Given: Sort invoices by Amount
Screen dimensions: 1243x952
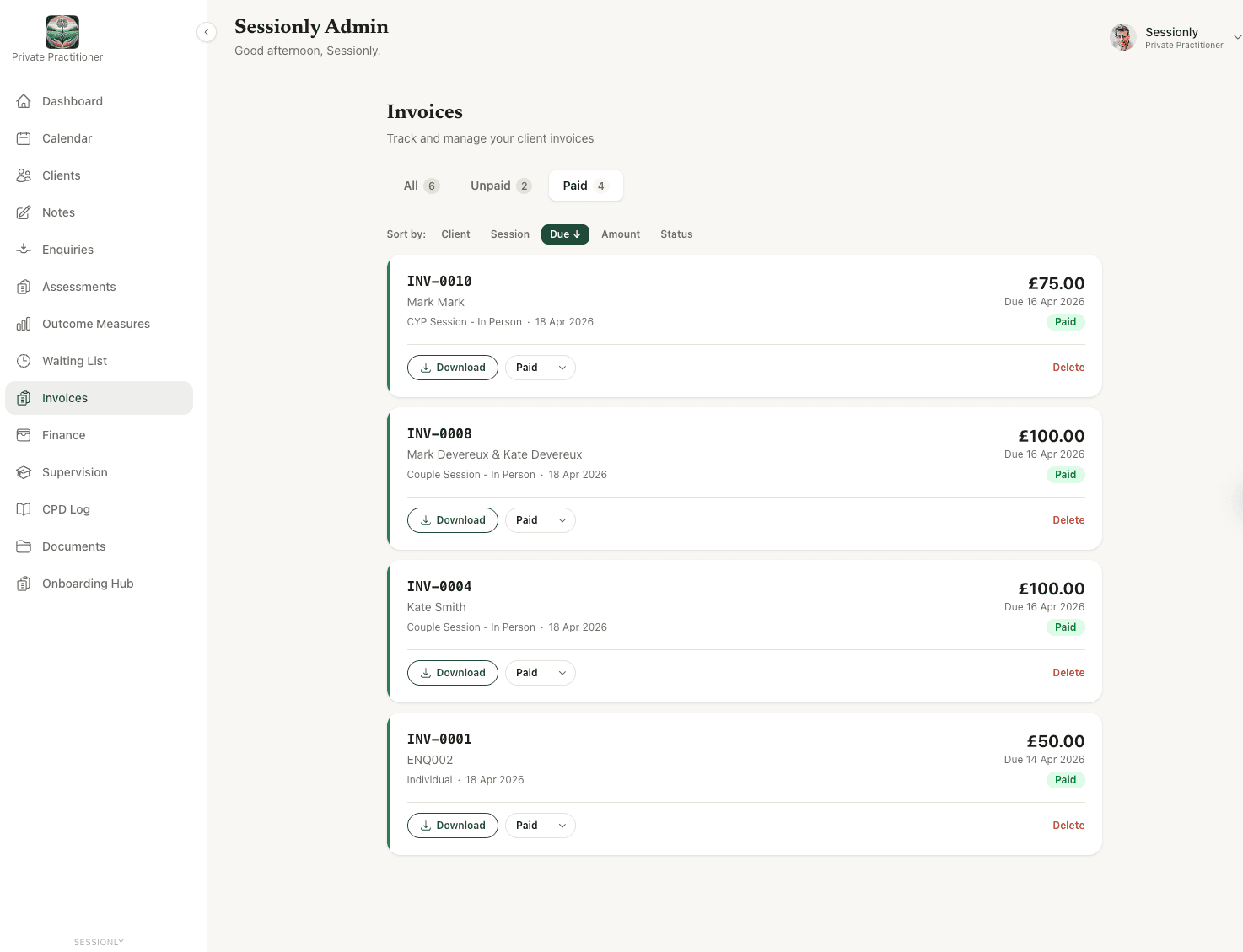Looking at the screenshot, I should coord(621,234).
